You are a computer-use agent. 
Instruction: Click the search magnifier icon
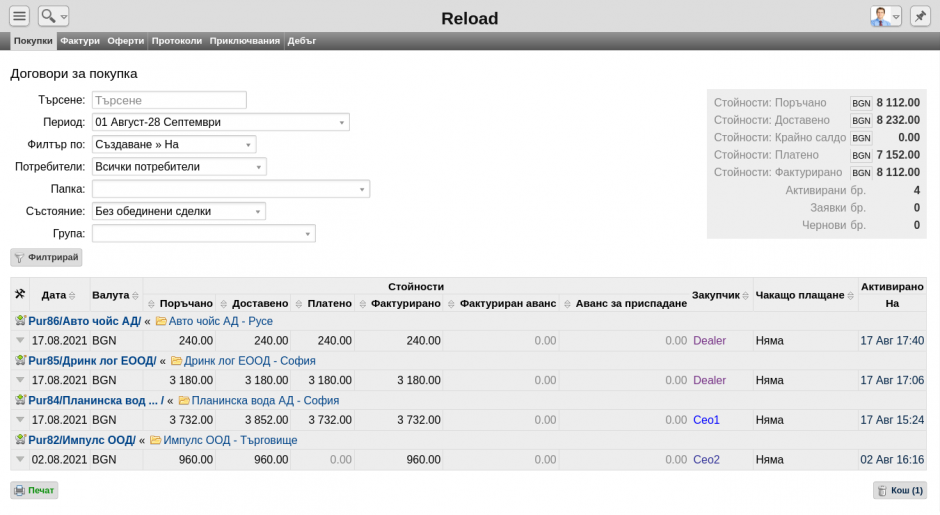pyautogui.click(x=48, y=16)
